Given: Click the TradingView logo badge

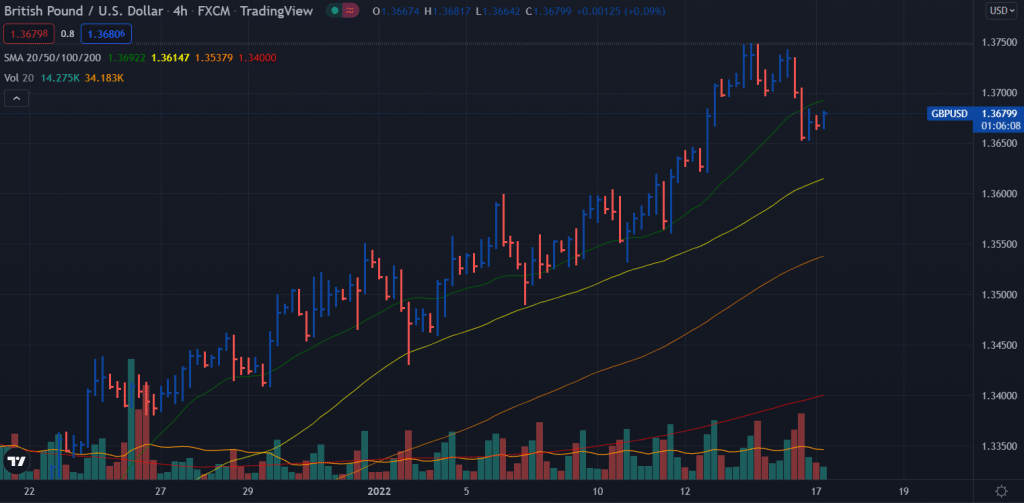Looking at the screenshot, I should coord(16,461).
